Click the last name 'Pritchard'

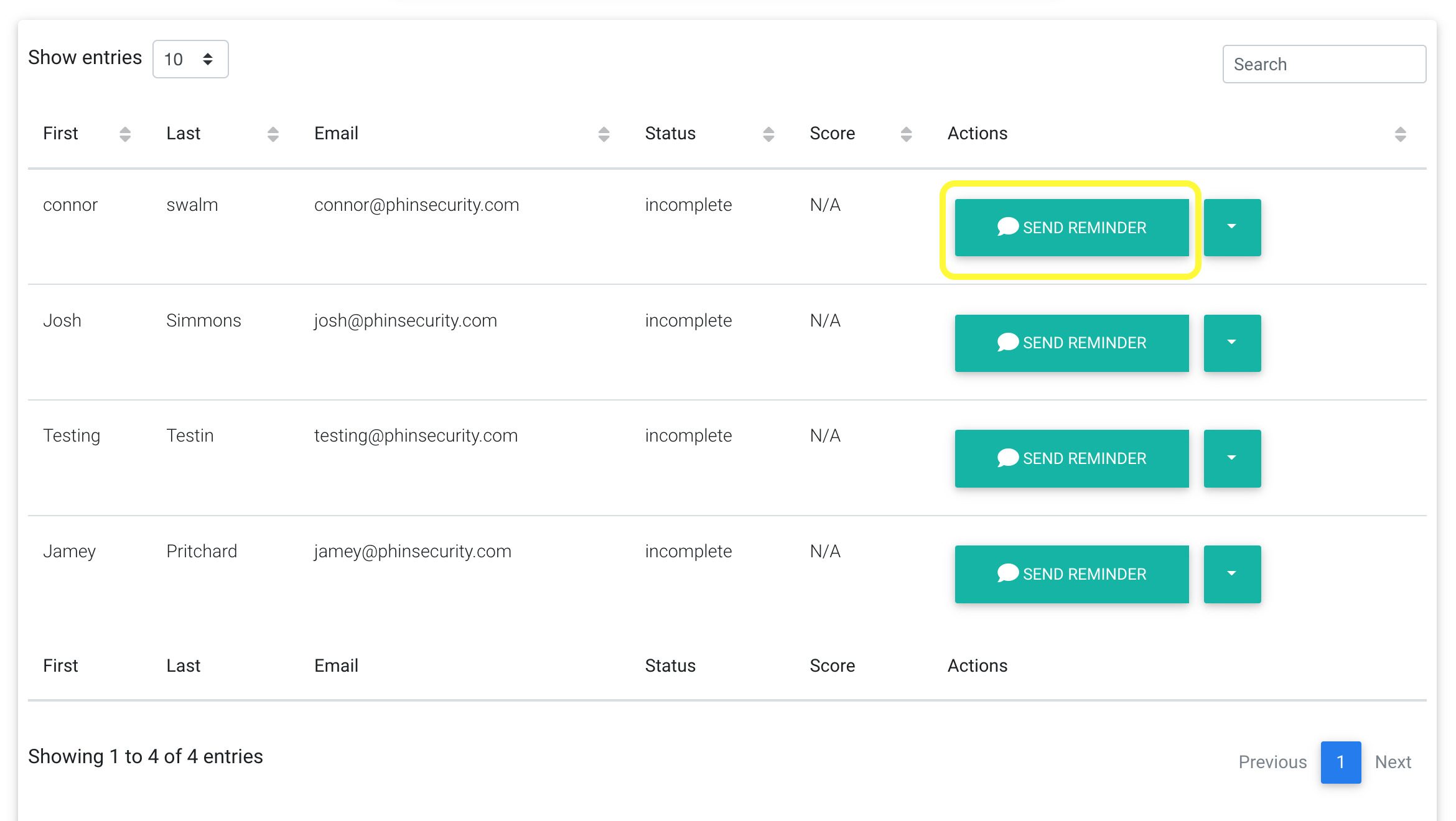coord(202,552)
